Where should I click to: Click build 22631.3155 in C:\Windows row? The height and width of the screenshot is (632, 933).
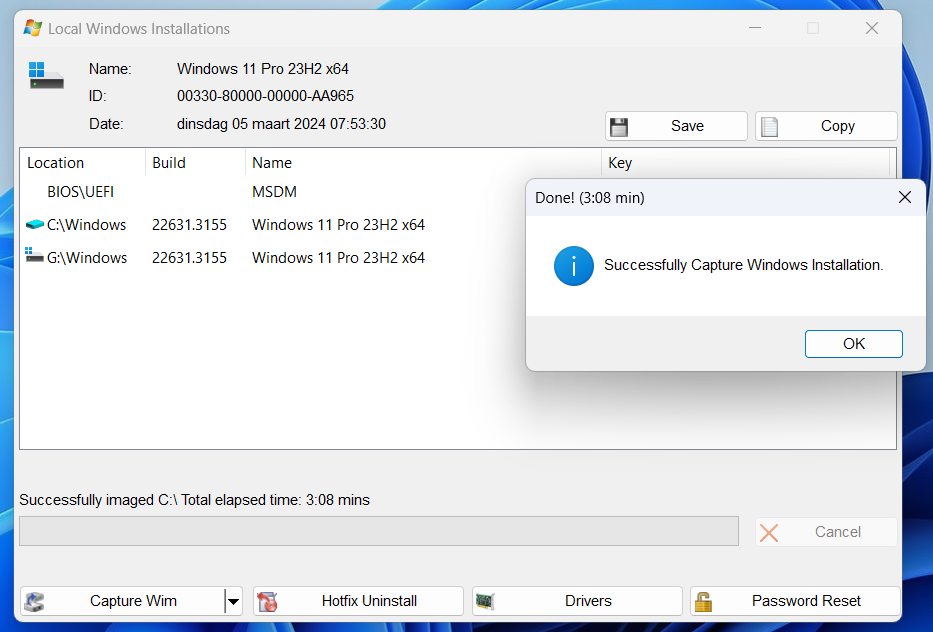(x=189, y=225)
